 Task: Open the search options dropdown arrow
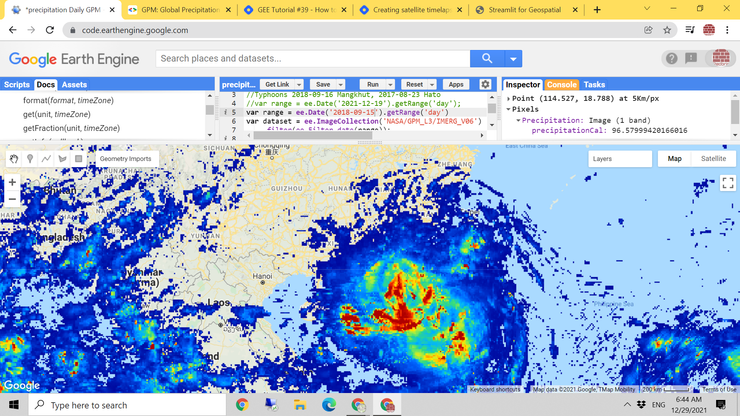tap(513, 59)
